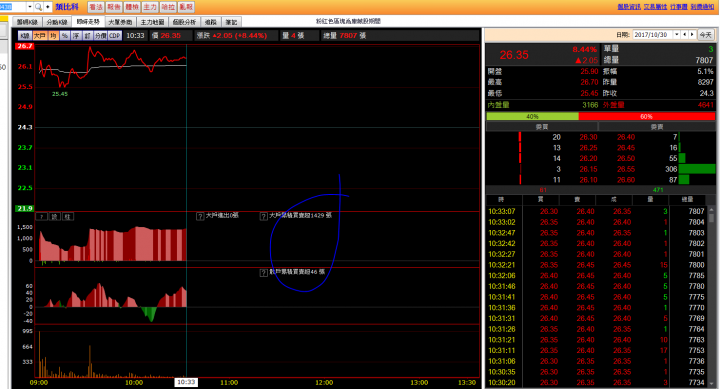This screenshot has width=720, height=389.
Task: Click the 外盤量 4641 value
Action: (705, 105)
